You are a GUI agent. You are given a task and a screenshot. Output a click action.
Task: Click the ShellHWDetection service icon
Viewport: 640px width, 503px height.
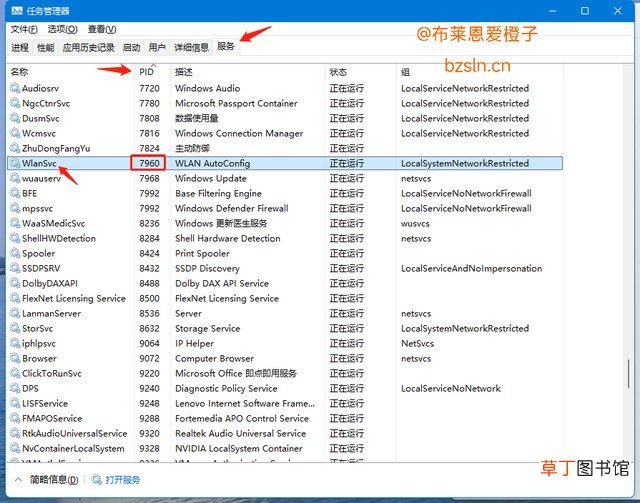pos(15,238)
